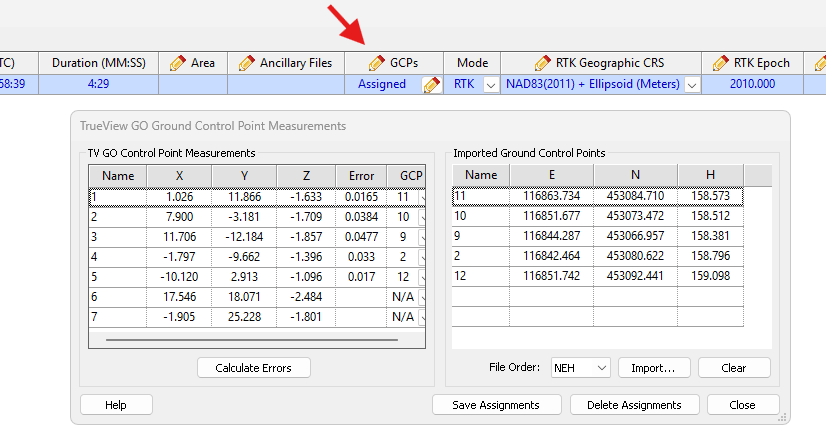This screenshot has width=826, height=442.
Task: Close the Ground Control Point dialog
Action: pos(743,405)
